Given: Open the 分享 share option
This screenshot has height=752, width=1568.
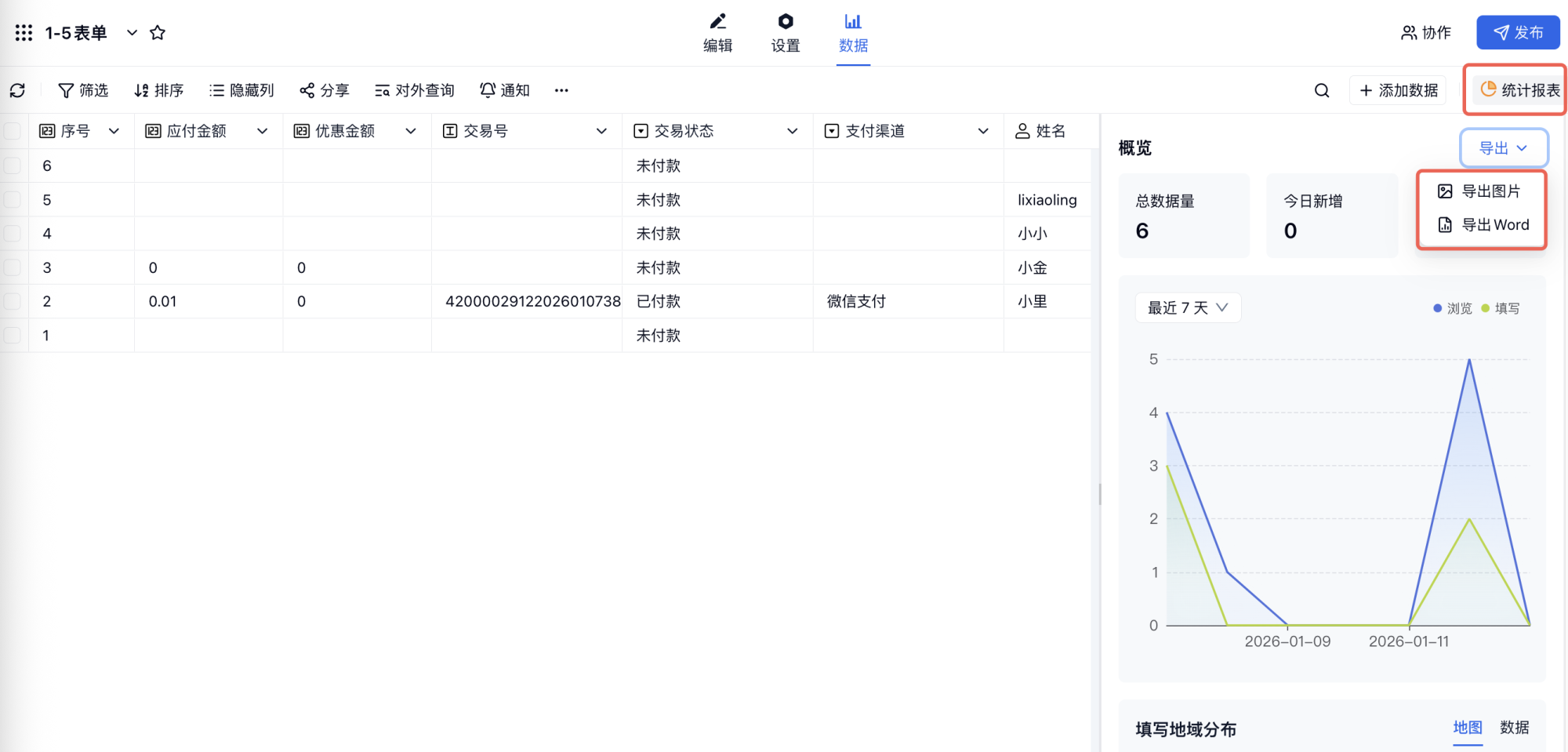Looking at the screenshot, I should point(324,90).
